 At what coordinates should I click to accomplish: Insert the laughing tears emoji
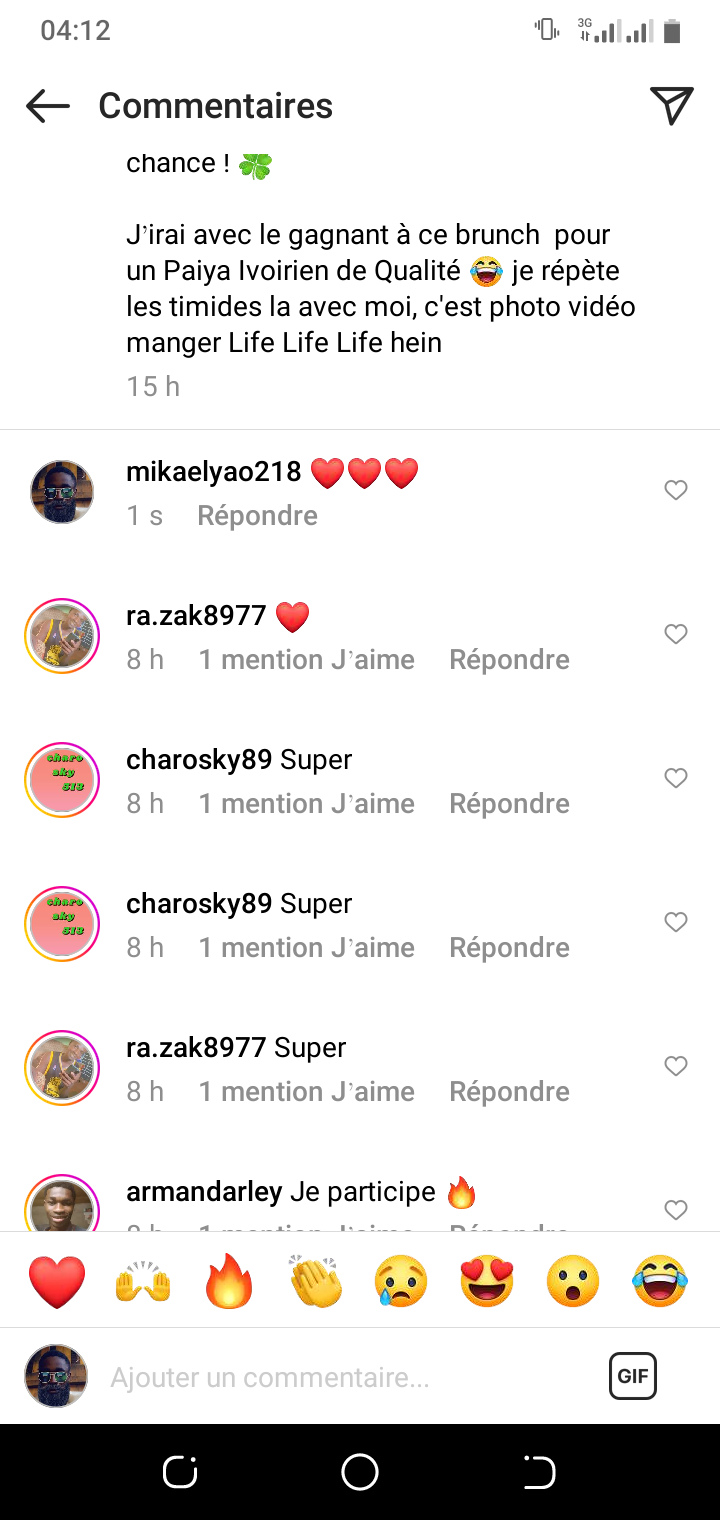[660, 1281]
